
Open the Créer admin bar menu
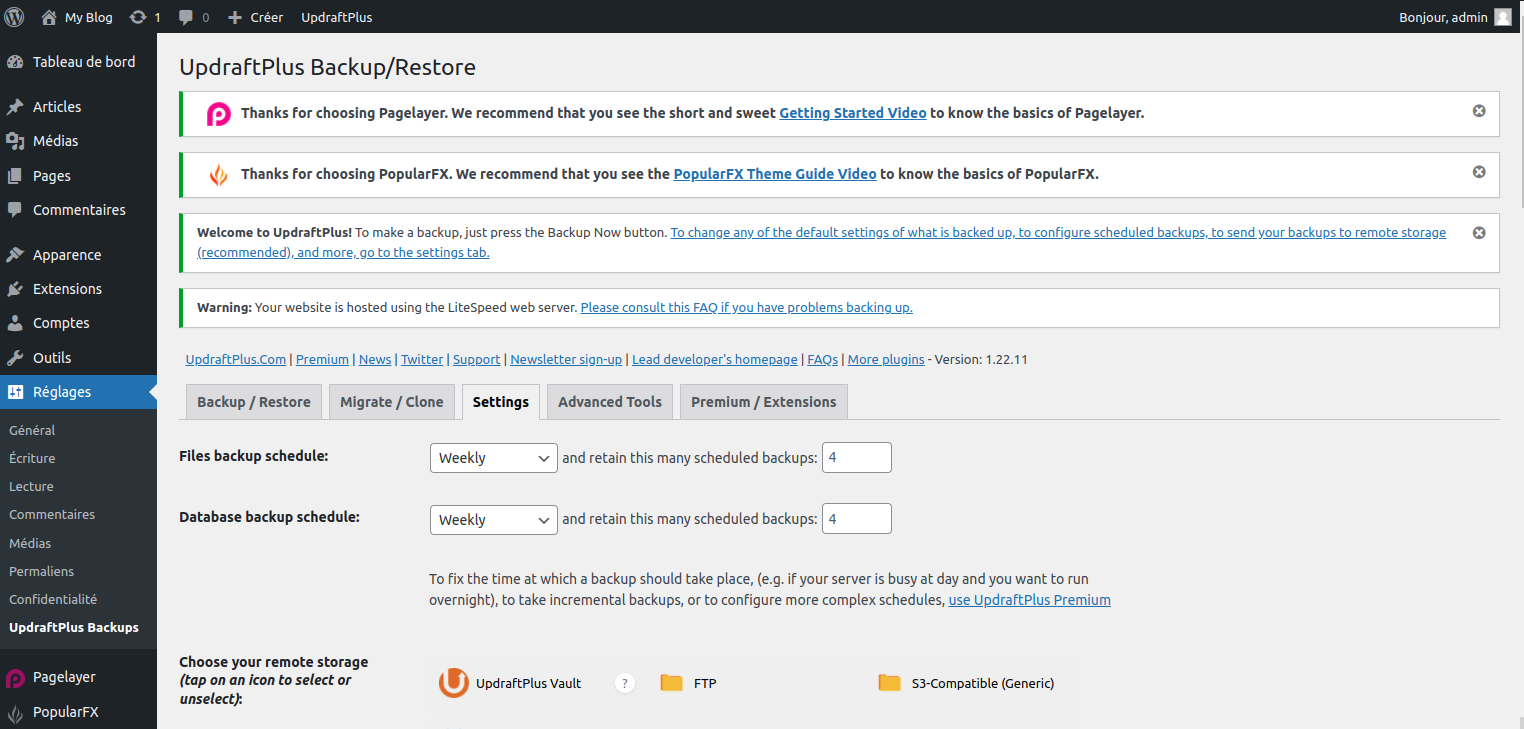pos(256,17)
